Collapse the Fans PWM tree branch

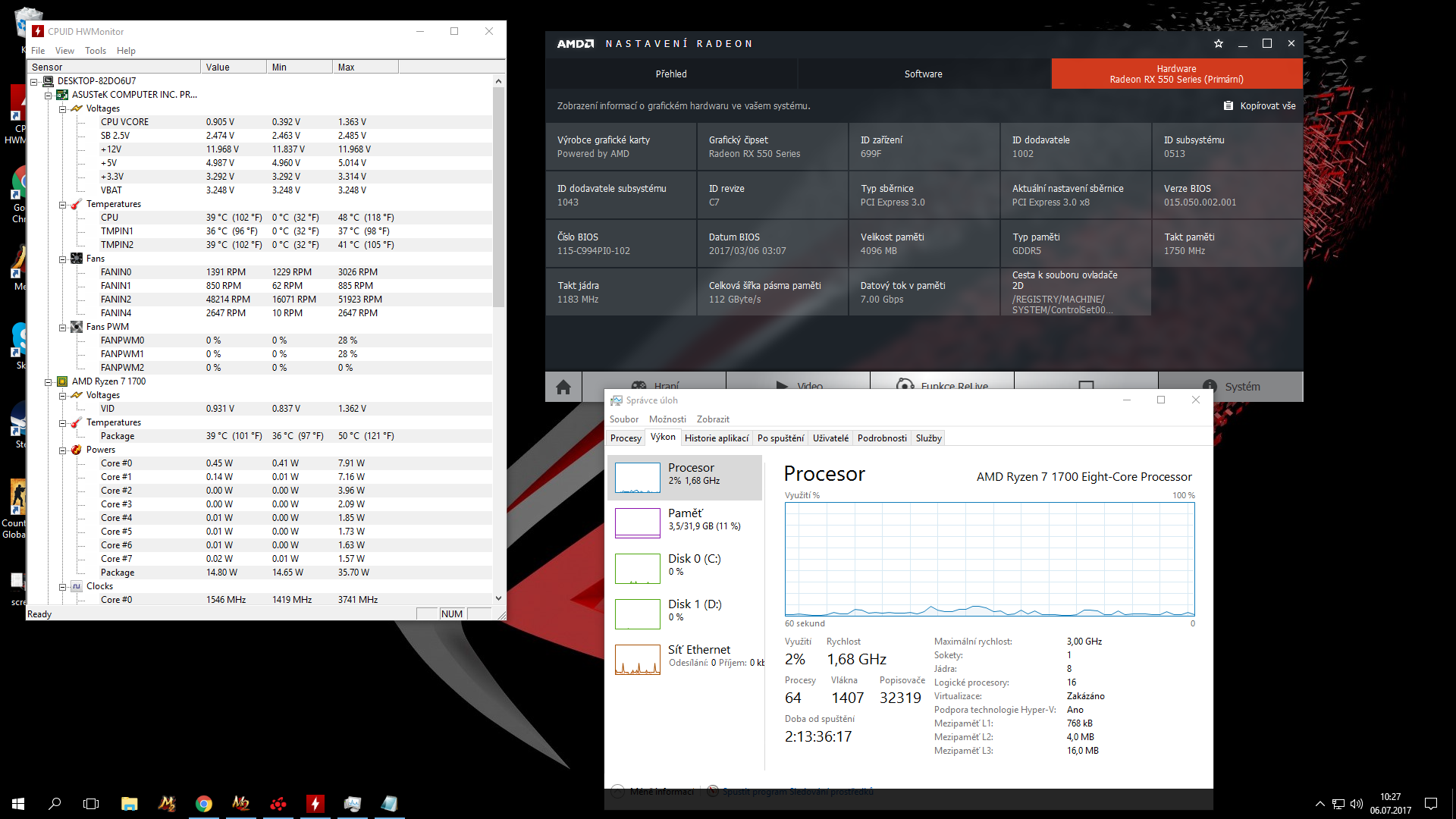(63, 328)
